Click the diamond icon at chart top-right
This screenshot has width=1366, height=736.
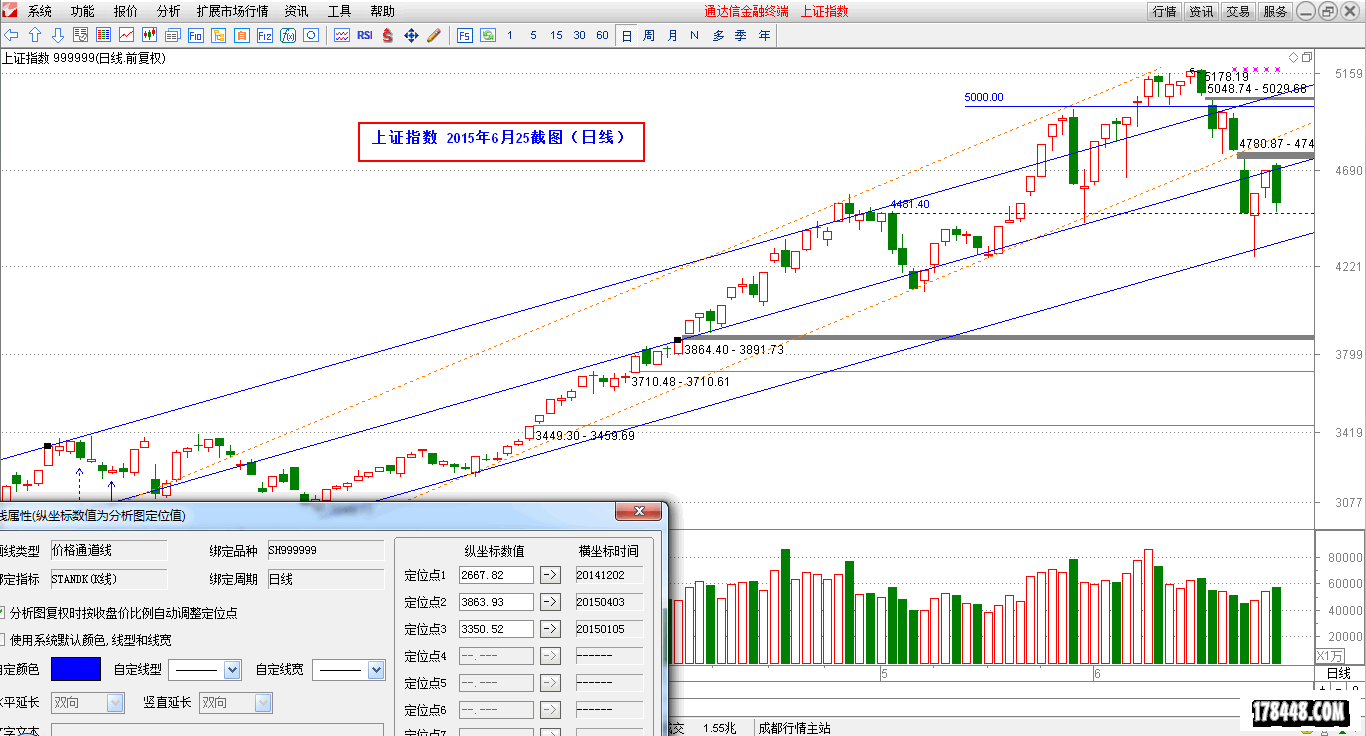pyautogui.click(x=1293, y=57)
